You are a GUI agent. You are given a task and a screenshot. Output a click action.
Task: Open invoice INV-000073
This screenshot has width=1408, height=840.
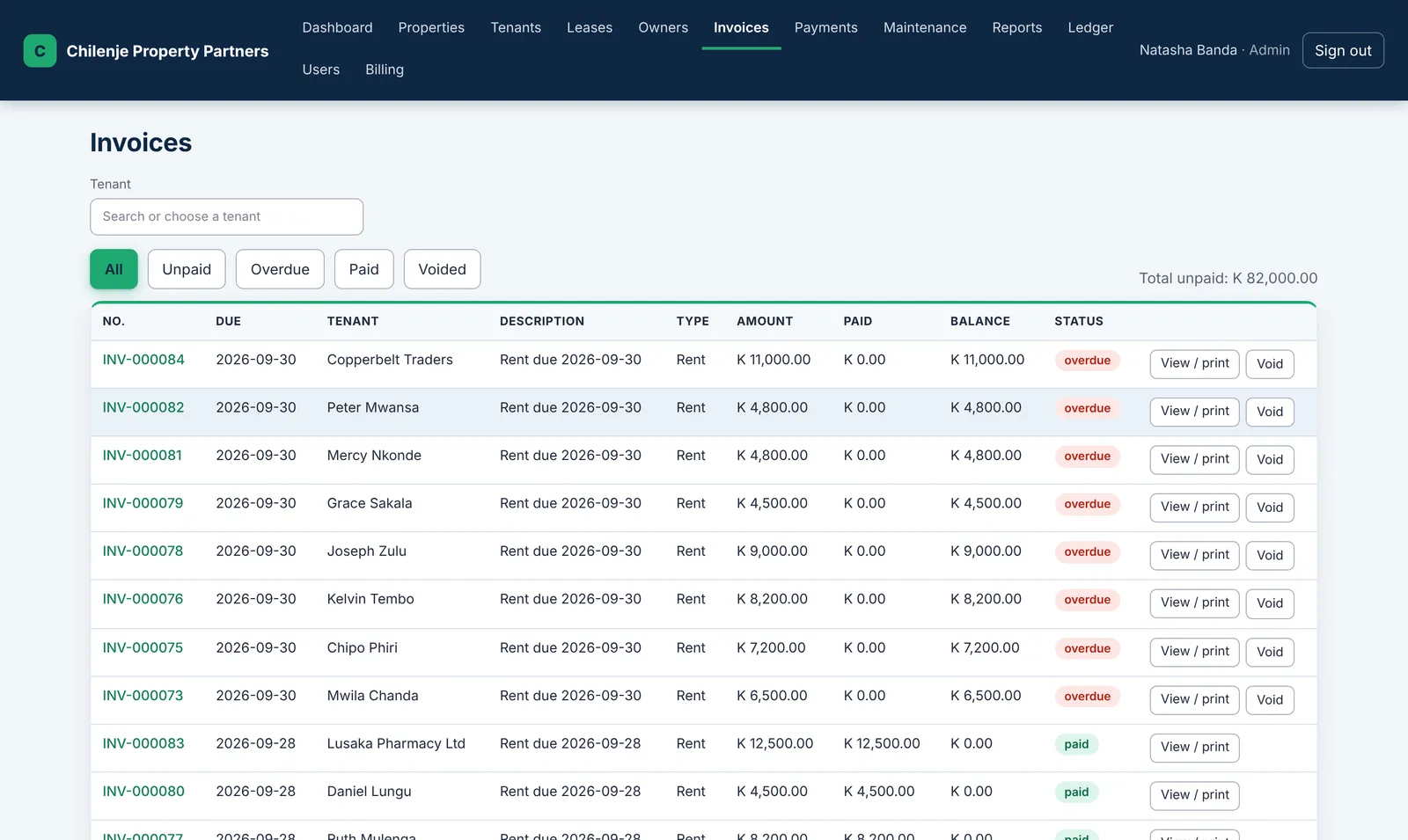click(143, 695)
